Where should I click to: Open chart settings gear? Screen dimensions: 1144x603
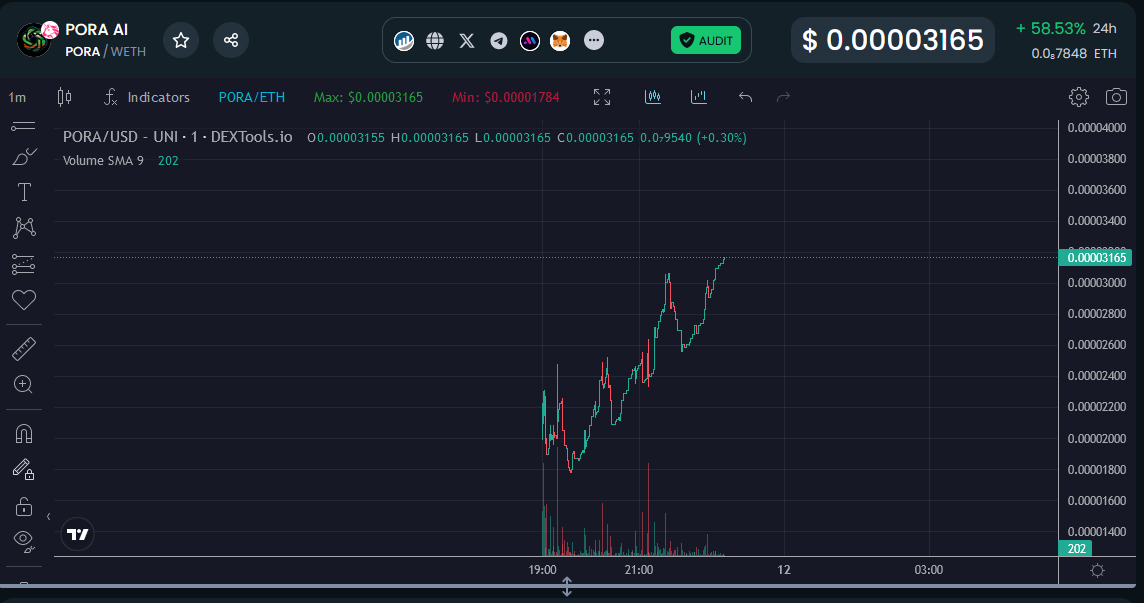(1078, 97)
